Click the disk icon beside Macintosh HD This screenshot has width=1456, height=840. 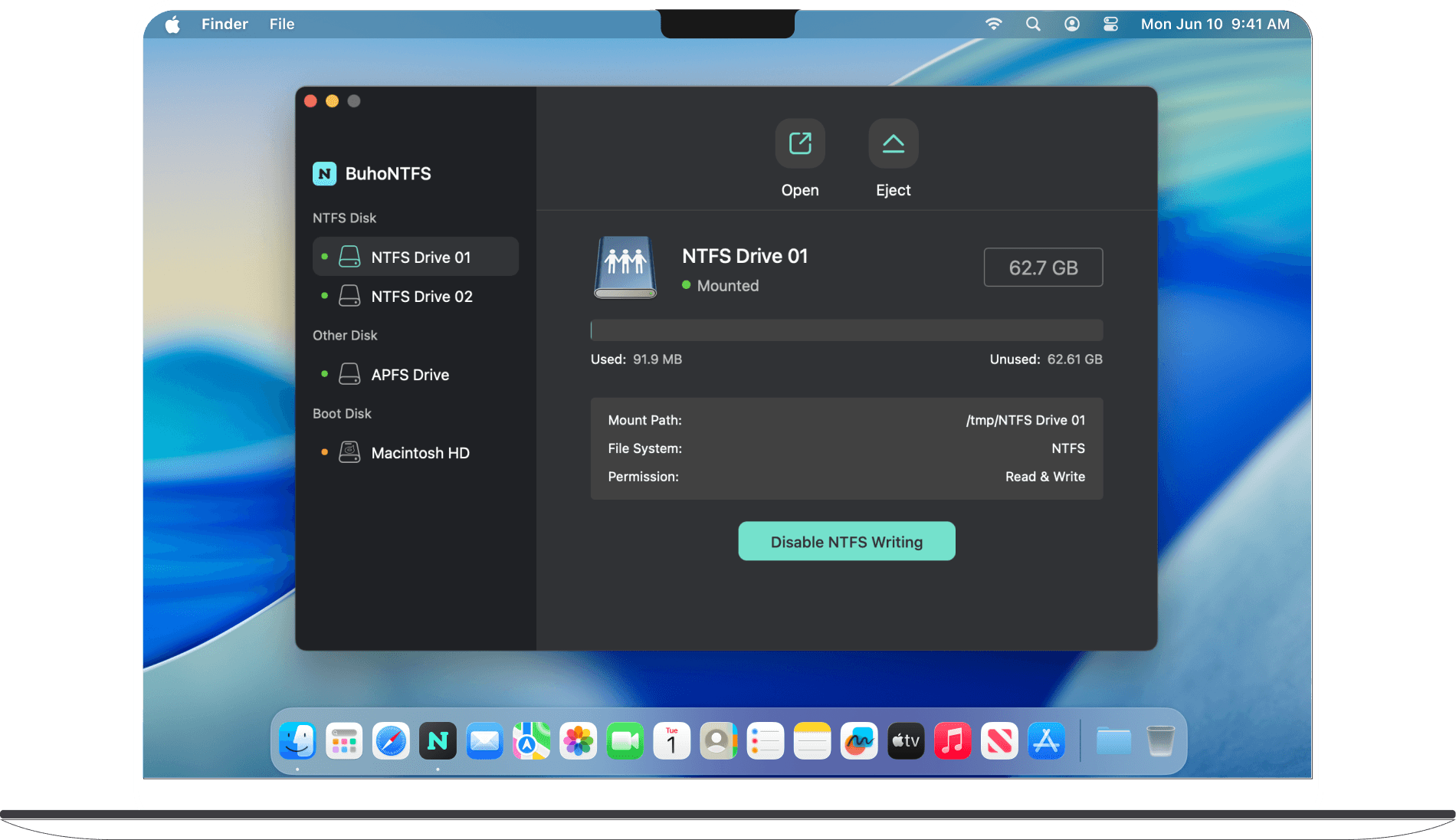[349, 452]
